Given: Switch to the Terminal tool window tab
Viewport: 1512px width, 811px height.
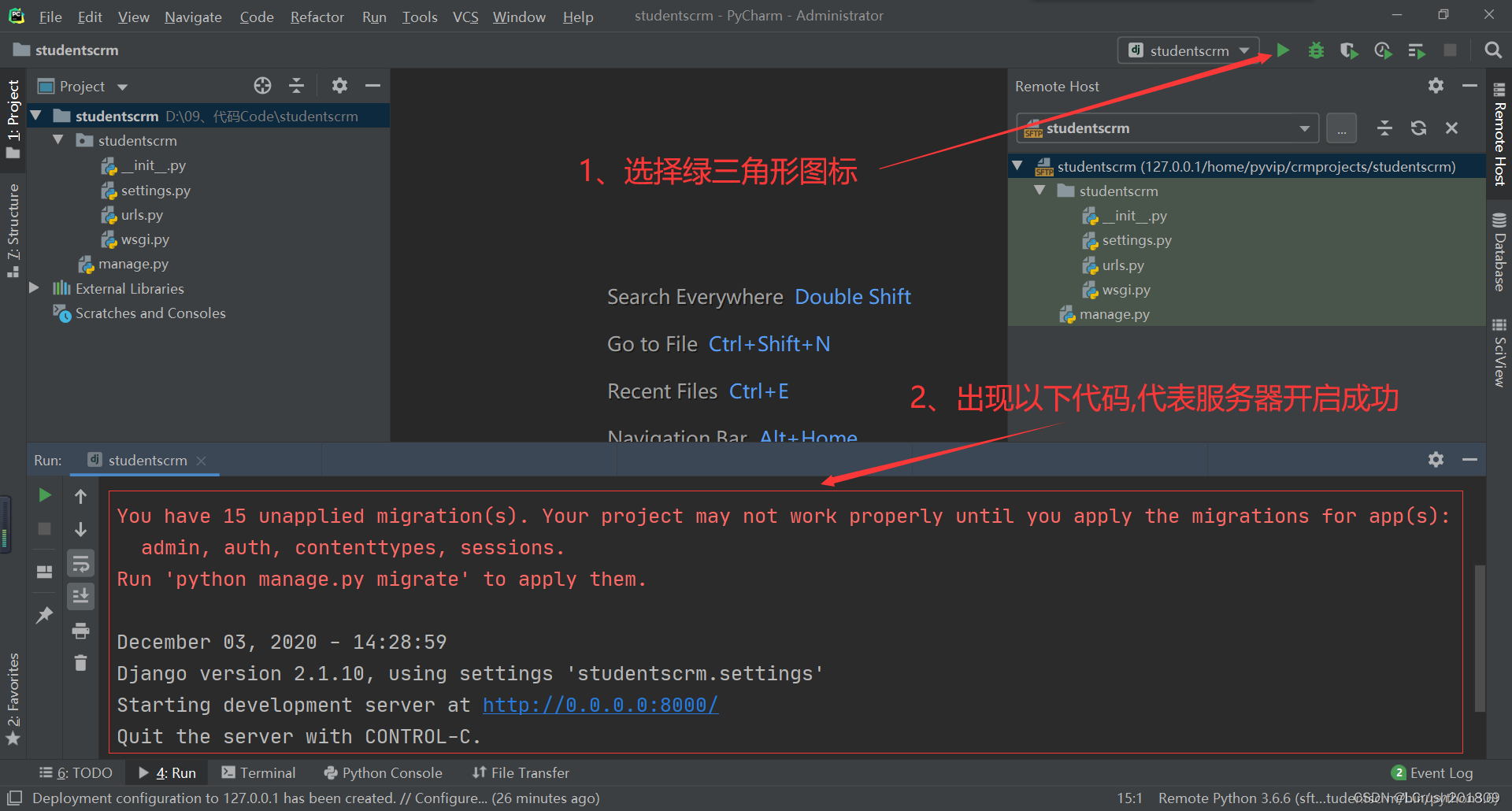Looking at the screenshot, I should coord(267,772).
